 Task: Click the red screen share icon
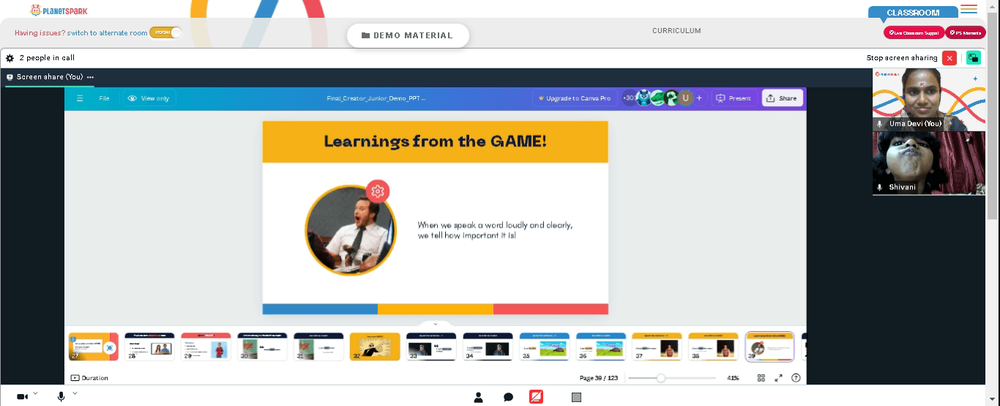pyautogui.click(x=536, y=397)
